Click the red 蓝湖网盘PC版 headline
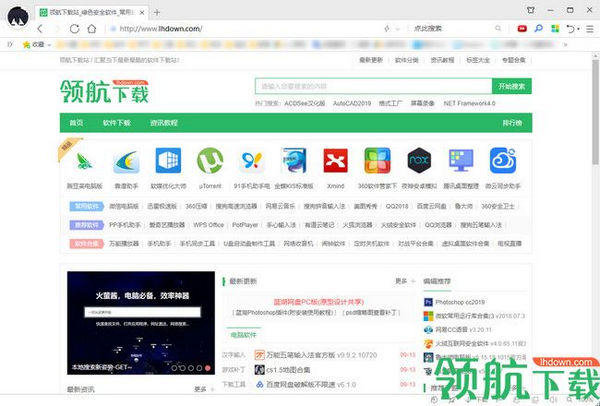 click(x=319, y=302)
